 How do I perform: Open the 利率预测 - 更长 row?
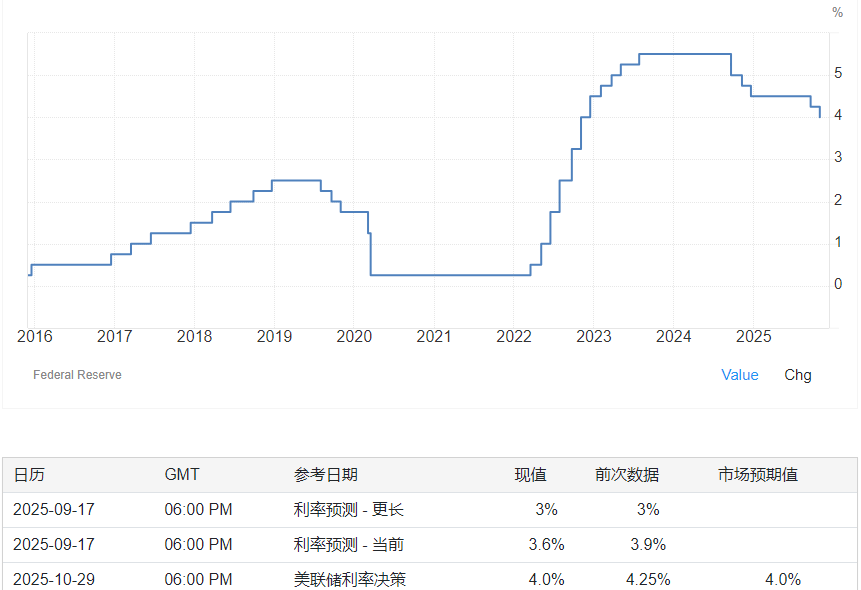(x=348, y=510)
